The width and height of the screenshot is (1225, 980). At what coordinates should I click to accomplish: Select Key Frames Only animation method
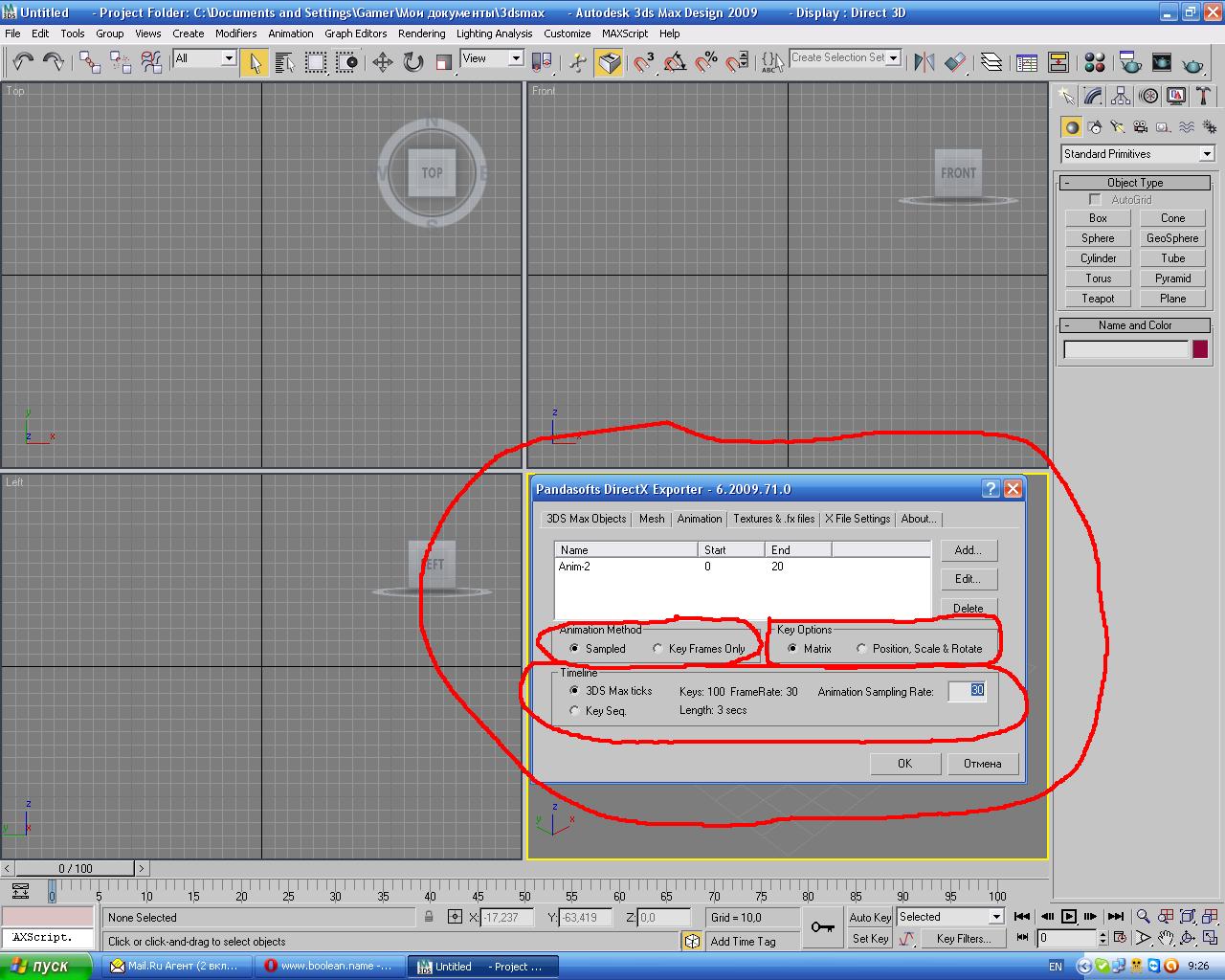(657, 649)
